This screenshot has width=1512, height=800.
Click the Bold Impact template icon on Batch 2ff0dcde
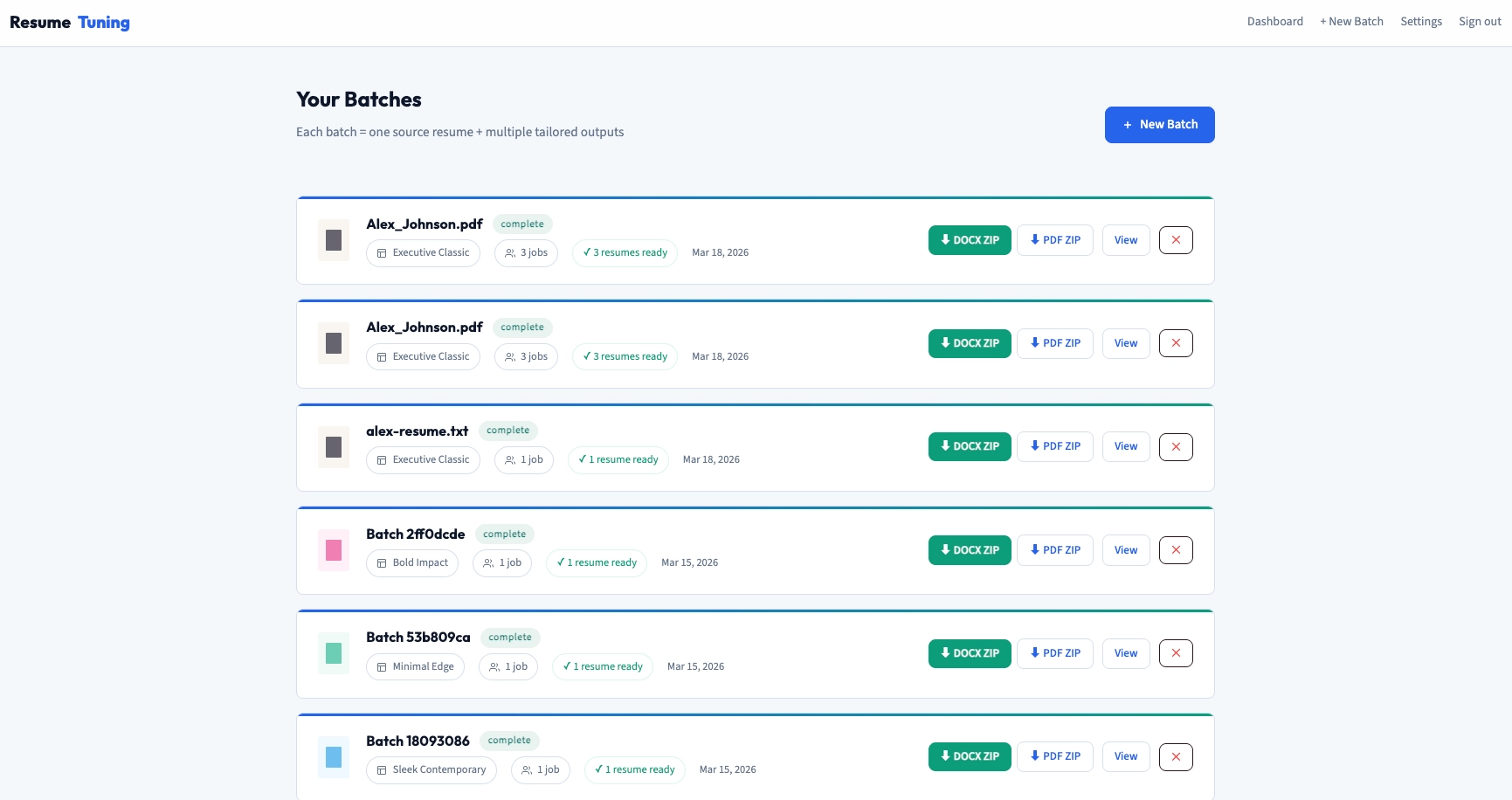pos(381,563)
